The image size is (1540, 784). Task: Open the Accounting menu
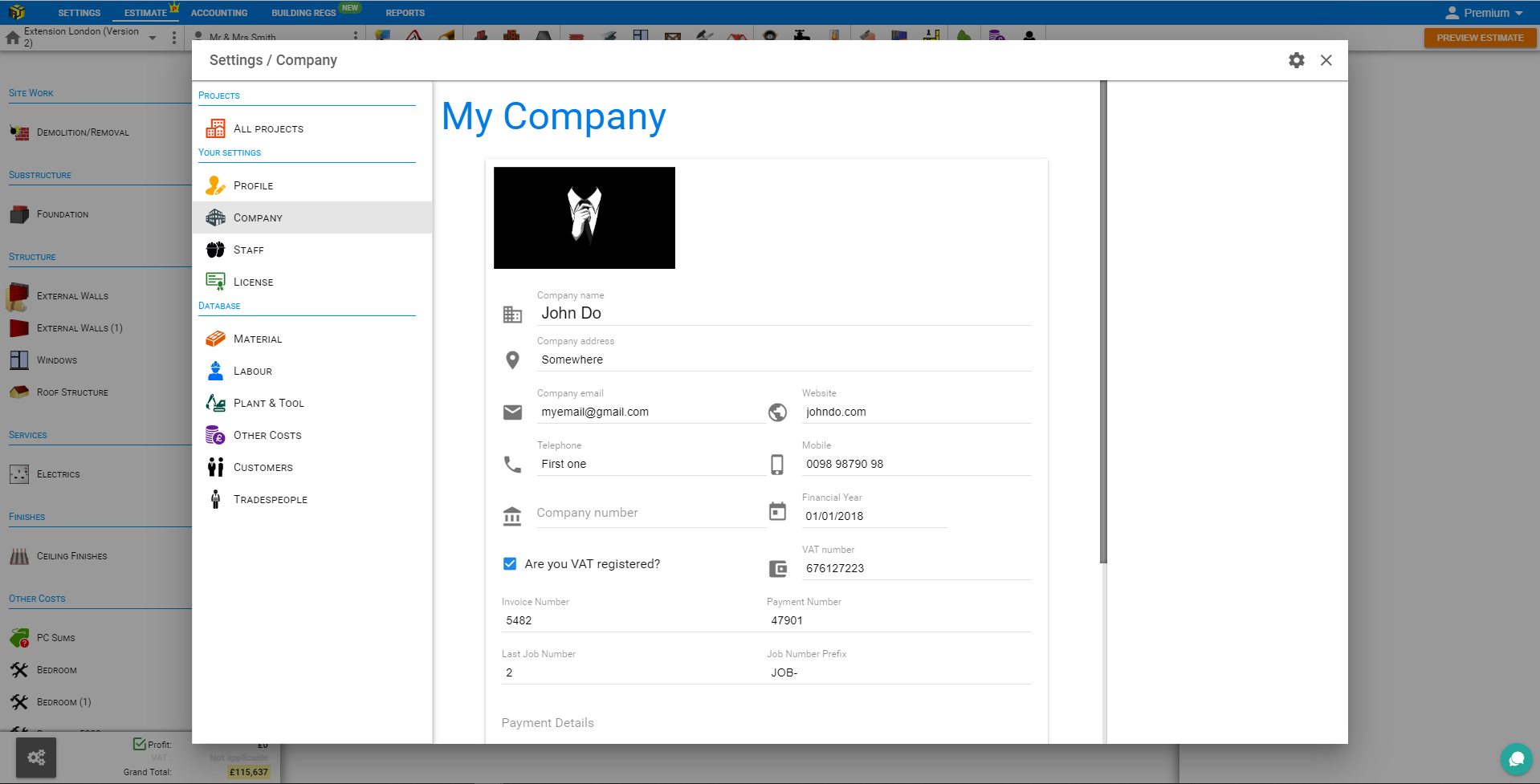click(x=219, y=13)
